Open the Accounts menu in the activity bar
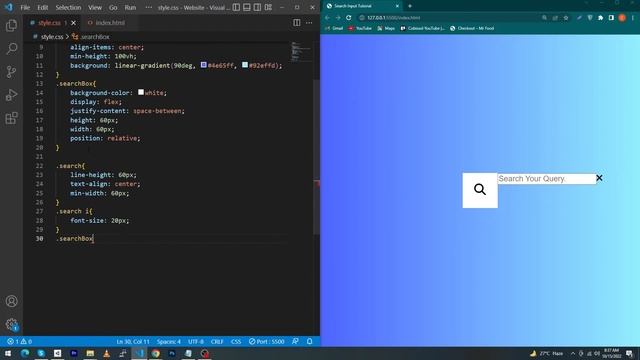Screen dimensions: 640x360 [11, 301]
